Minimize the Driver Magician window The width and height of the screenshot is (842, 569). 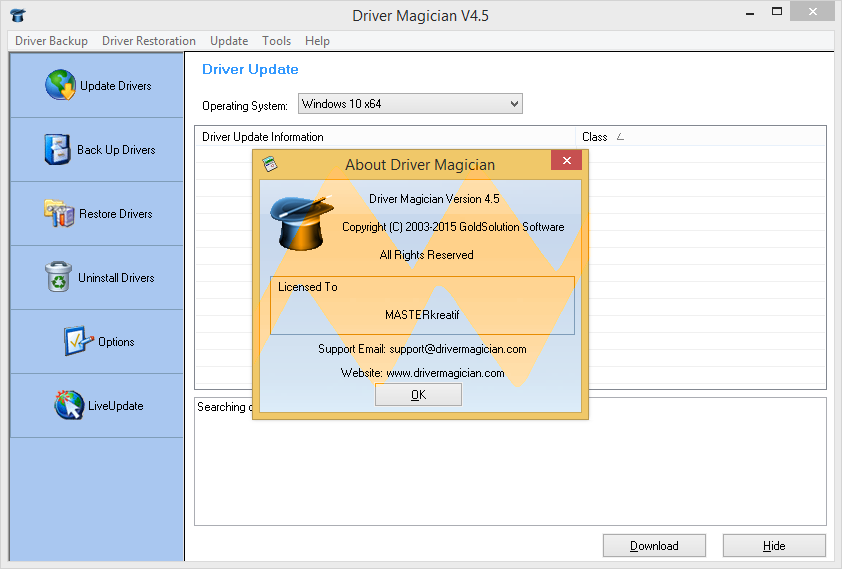750,13
